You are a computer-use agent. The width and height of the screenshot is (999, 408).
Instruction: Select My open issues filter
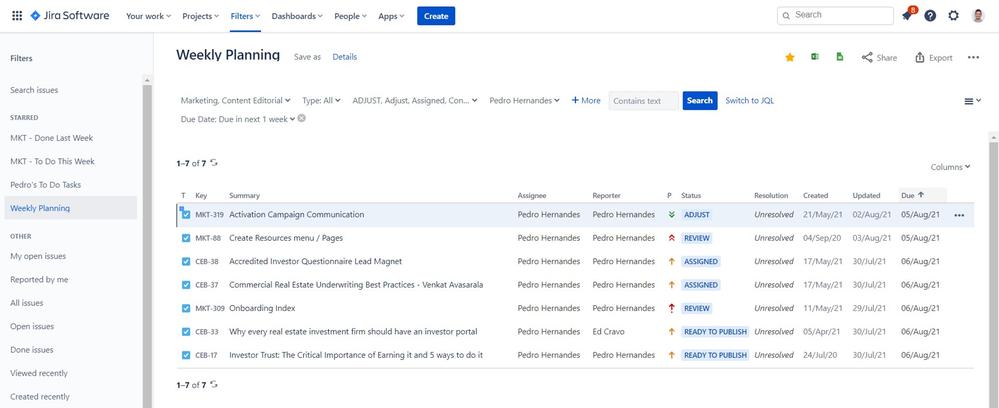[38, 256]
